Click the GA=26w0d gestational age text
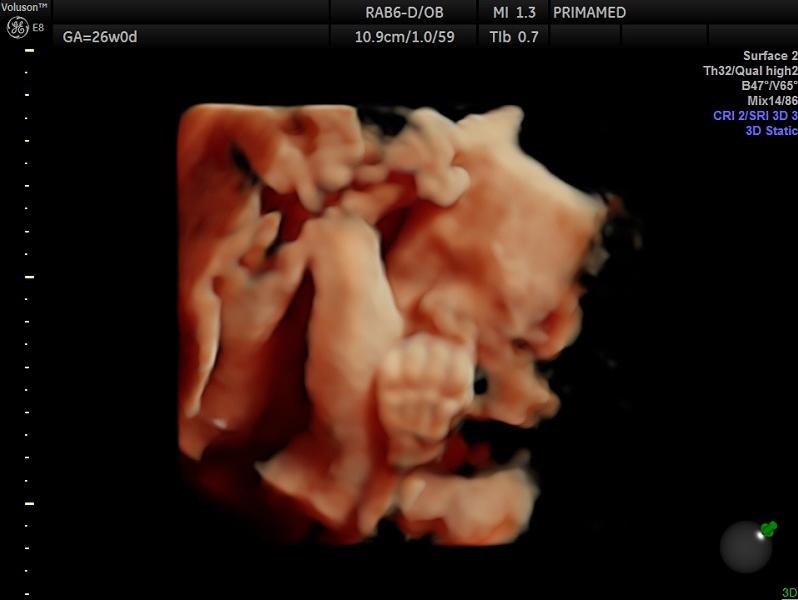798x600 pixels. pyautogui.click(x=100, y=37)
